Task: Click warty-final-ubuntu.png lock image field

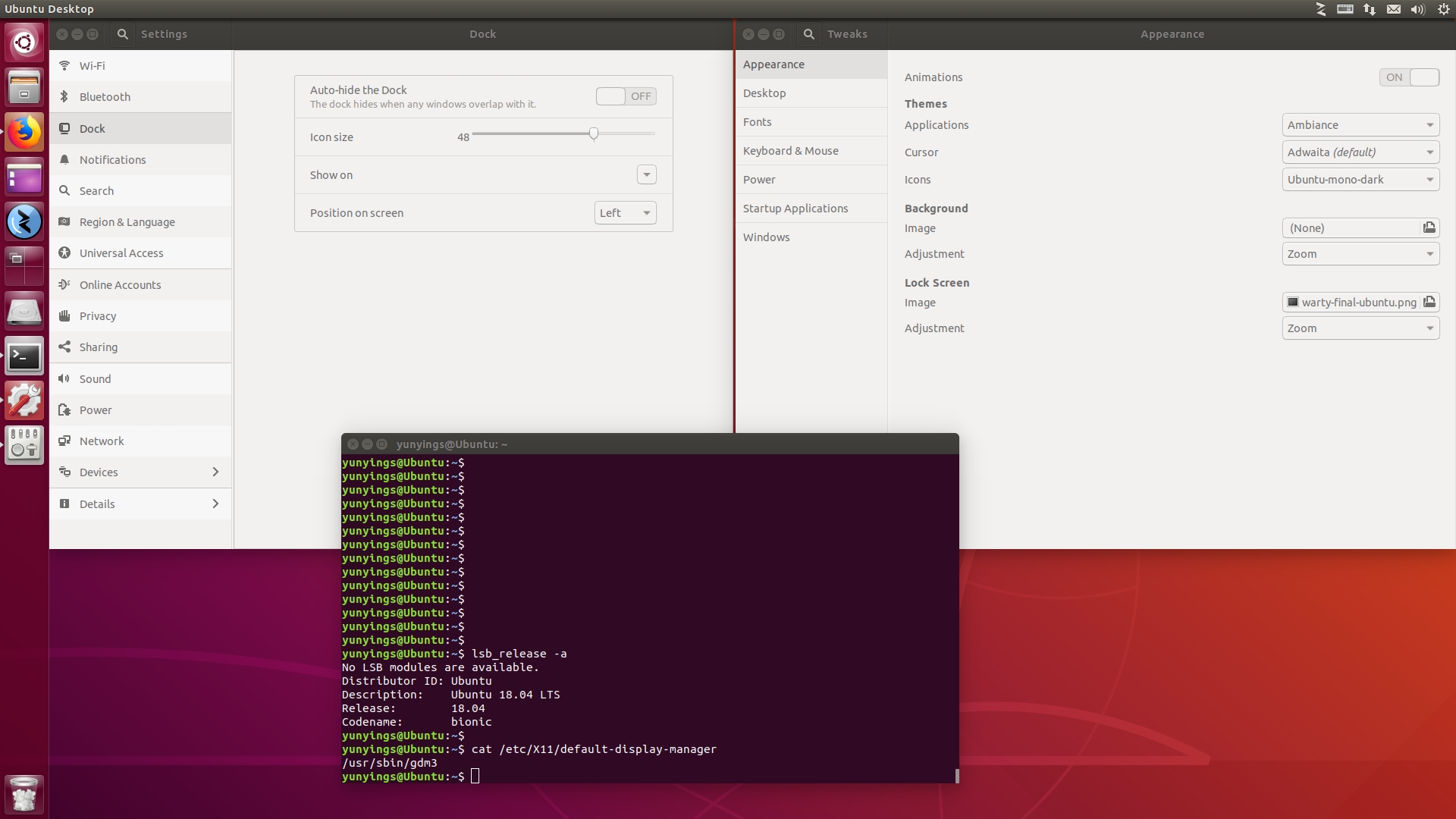Action: click(x=1351, y=302)
